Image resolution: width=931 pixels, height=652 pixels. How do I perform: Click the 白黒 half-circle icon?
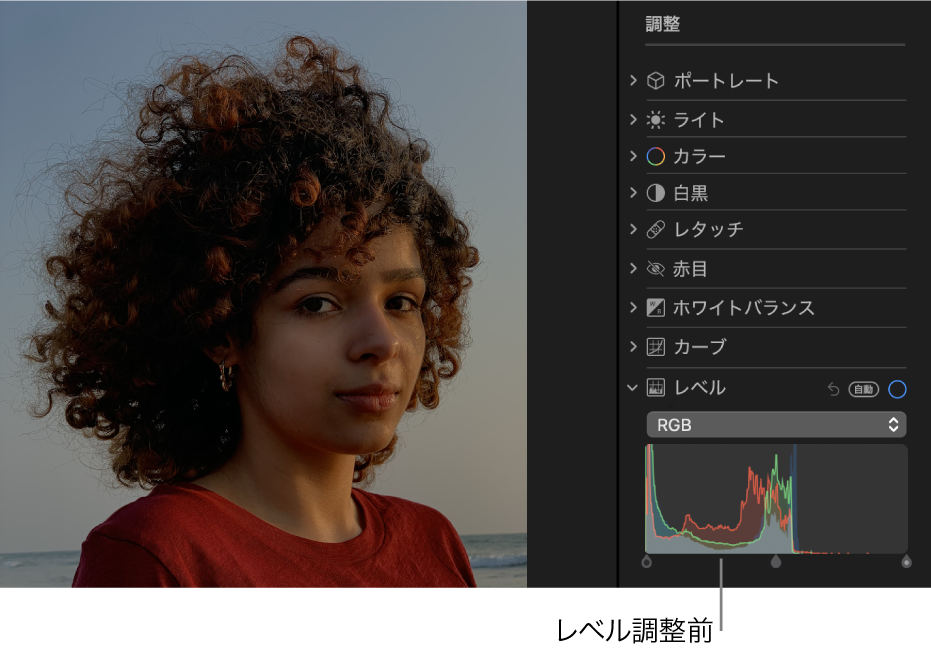click(658, 192)
